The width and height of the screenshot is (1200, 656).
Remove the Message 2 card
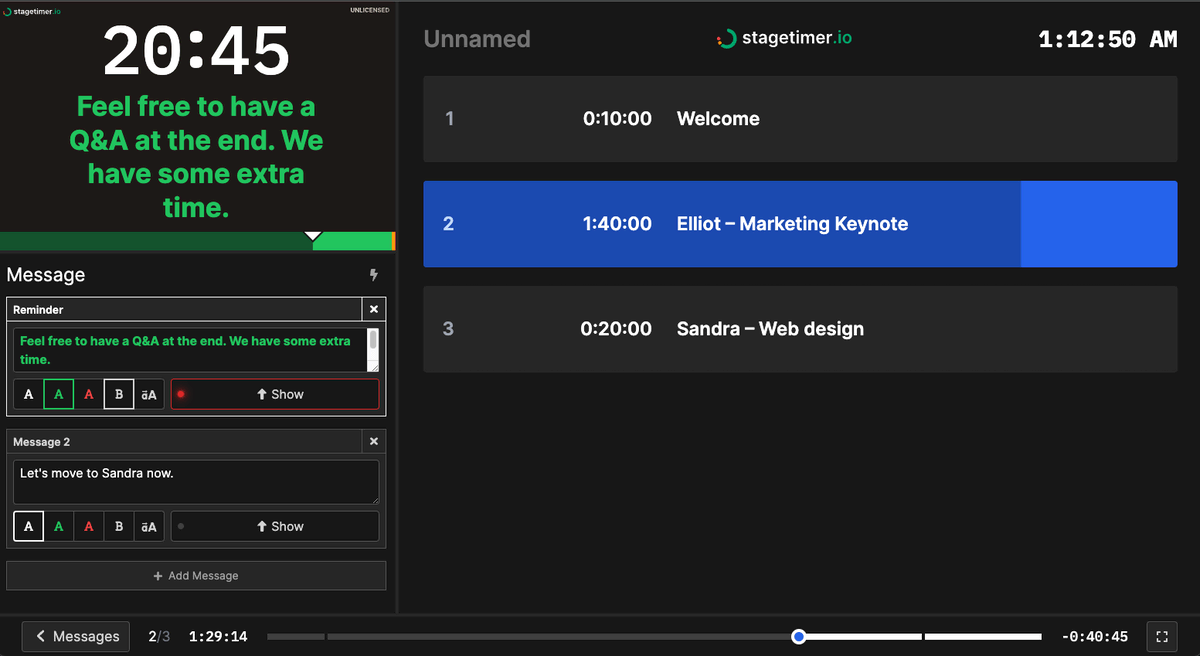click(x=373, y=441)
